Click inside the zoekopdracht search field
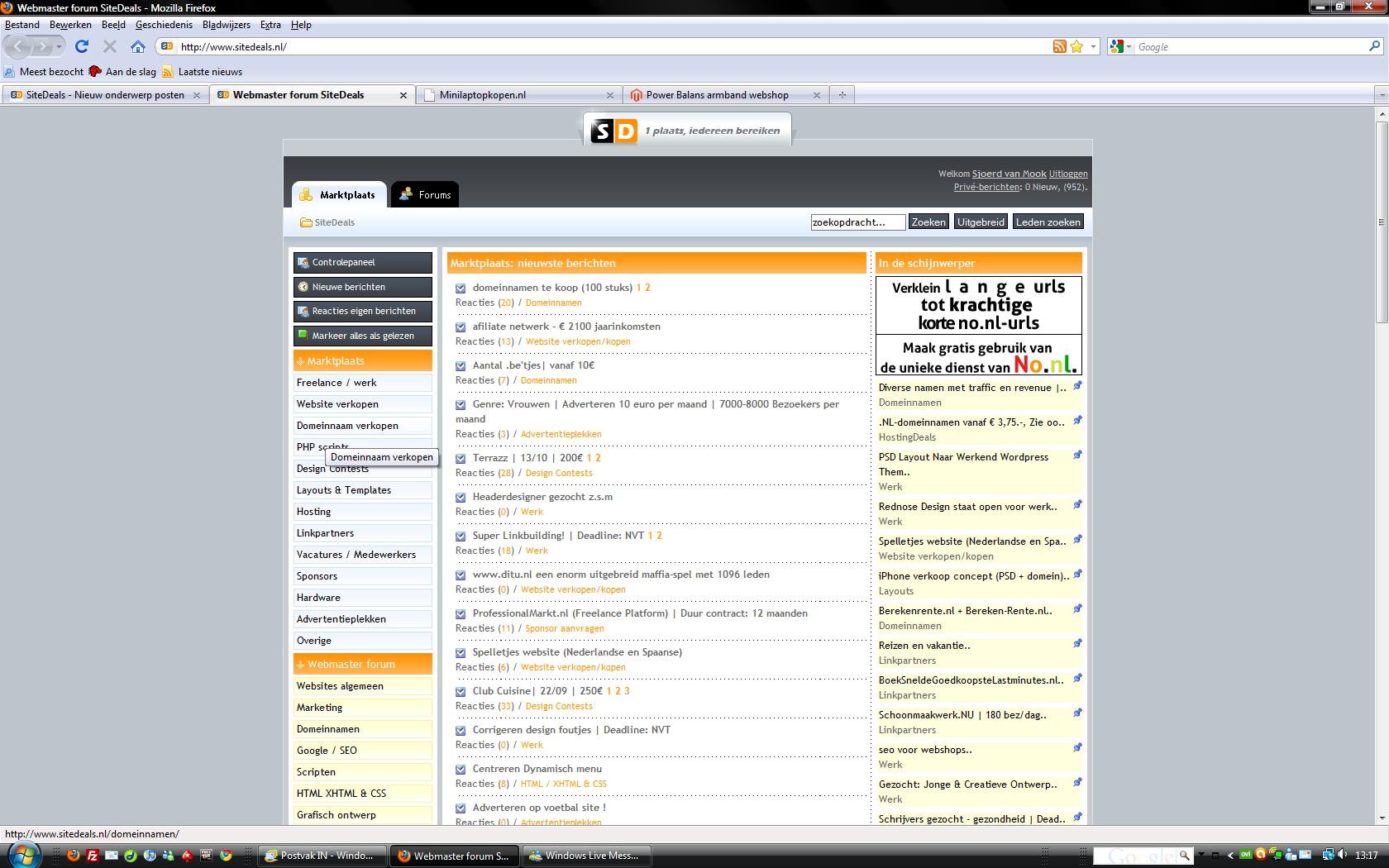Viewport: 1389px width, 868px height. [857, 222]
